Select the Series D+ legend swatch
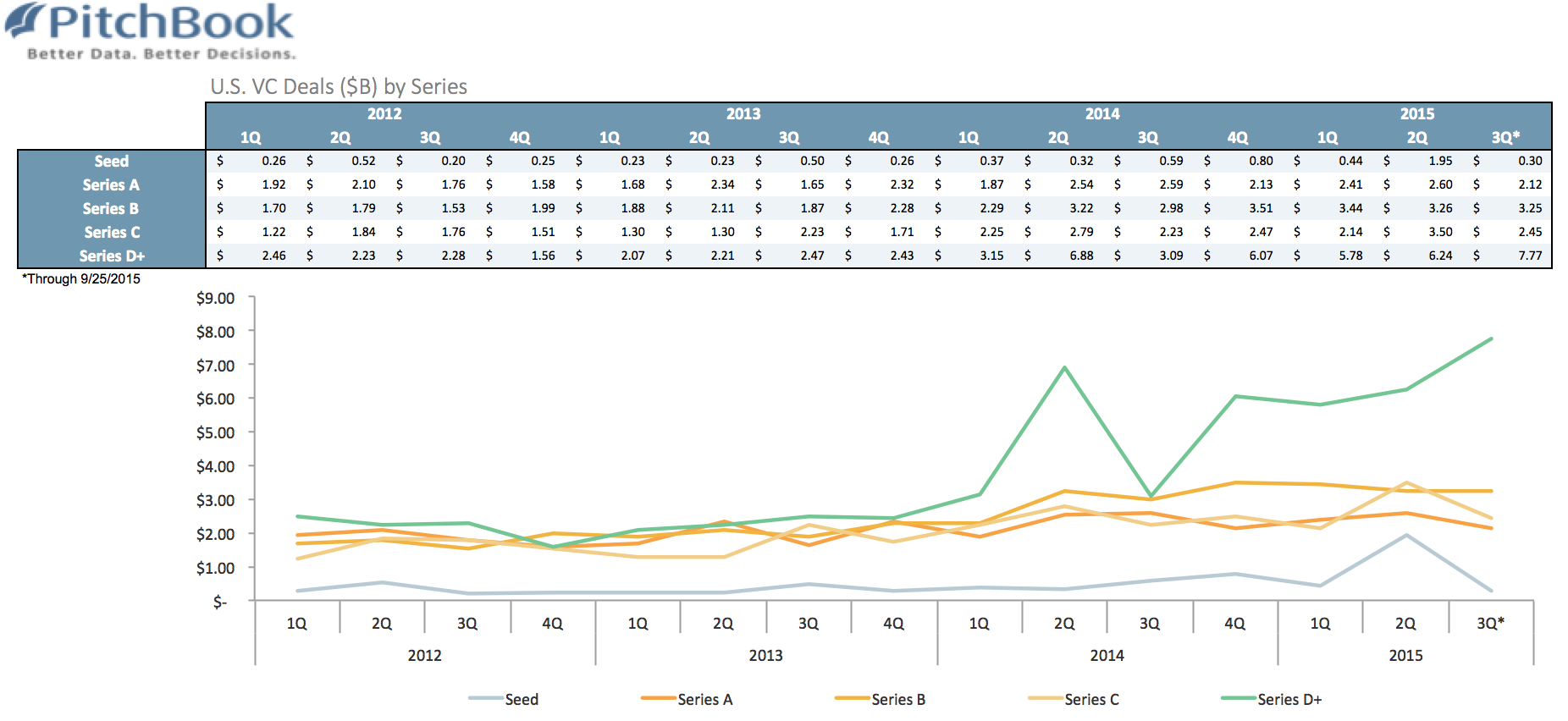This screenshot has height=721, width=1568. (x=1238, y=698)
